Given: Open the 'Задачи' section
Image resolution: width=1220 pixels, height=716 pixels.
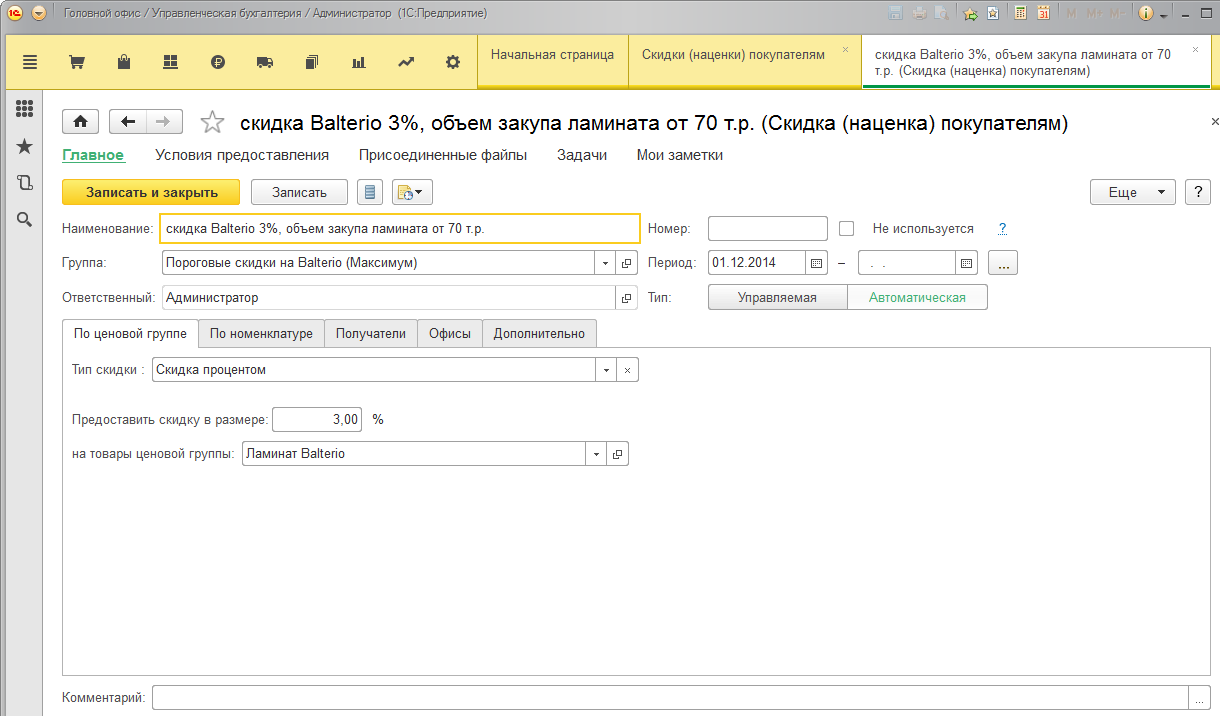Looking at the screenshot, I should 582,155.
